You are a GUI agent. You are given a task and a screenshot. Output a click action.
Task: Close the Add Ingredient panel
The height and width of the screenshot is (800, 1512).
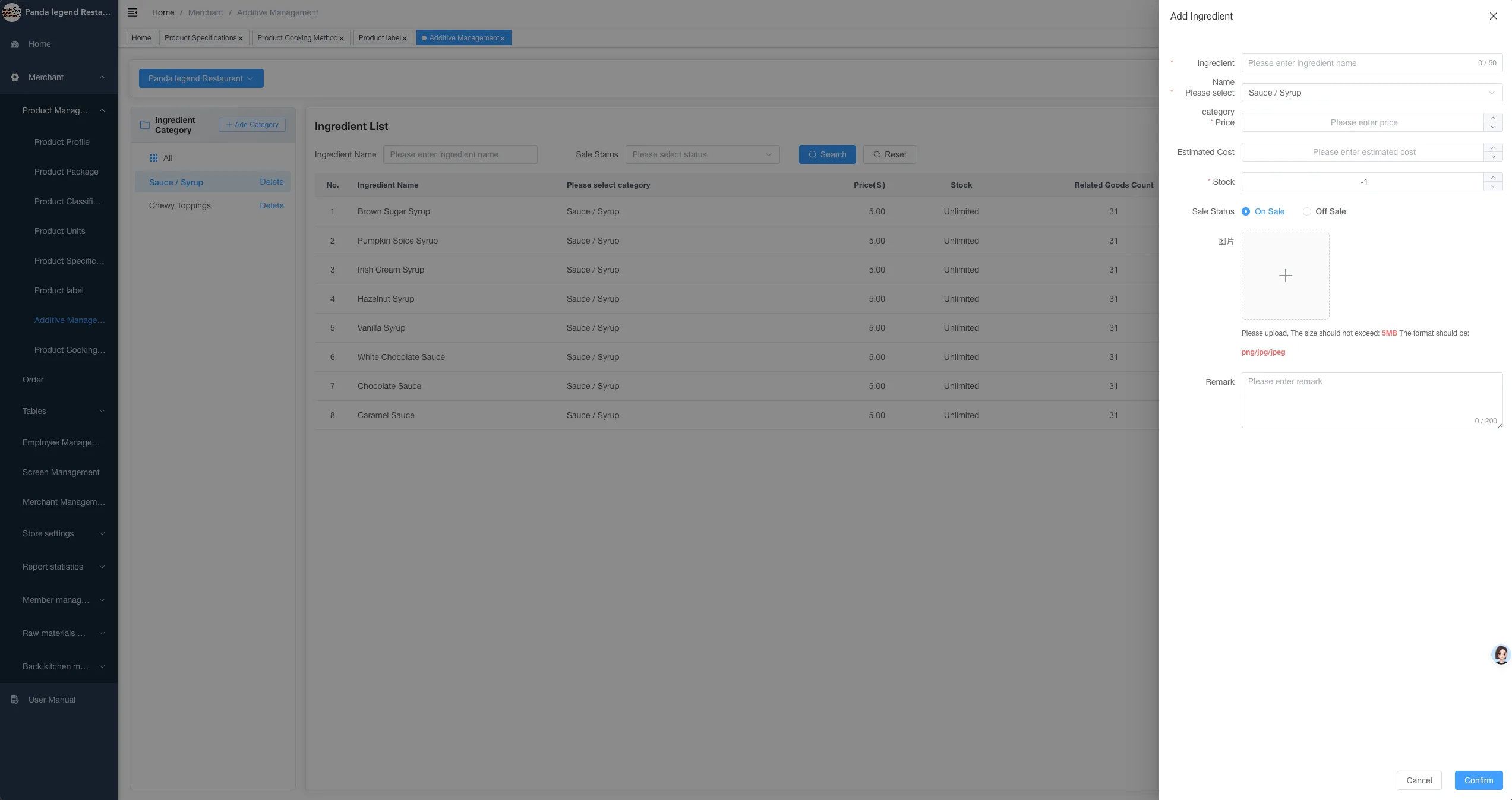point(1493,16)
